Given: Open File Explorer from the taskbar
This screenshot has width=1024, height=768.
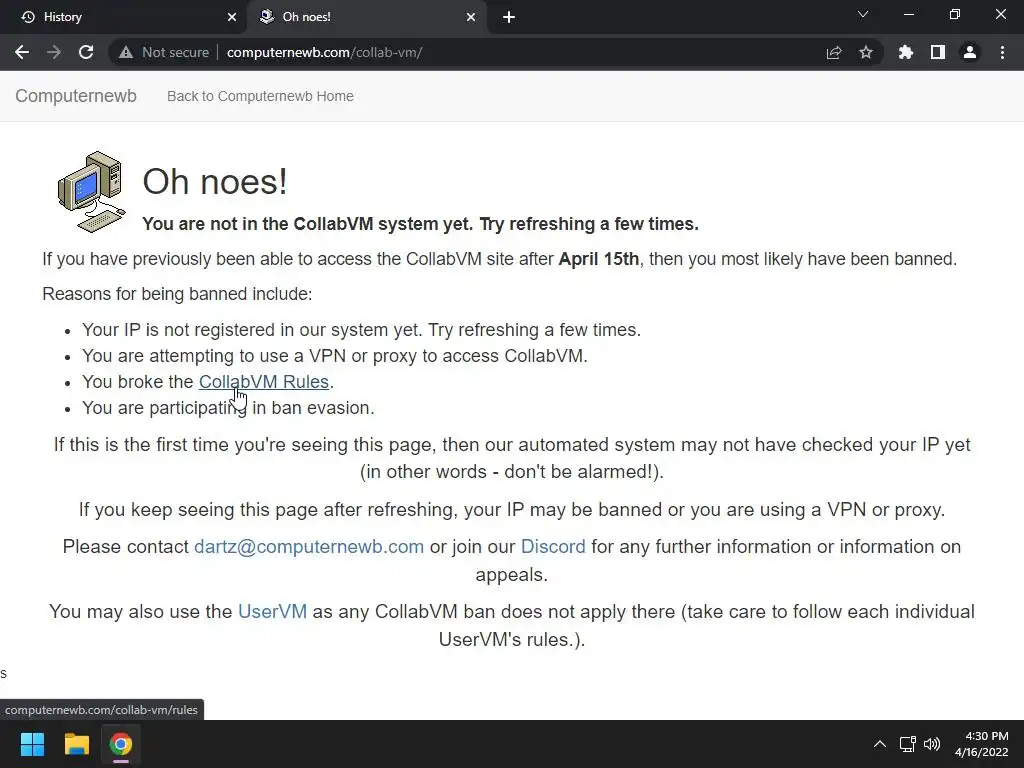Looking at the screenshot, I should pyautogui.click(x=76, y=744).
